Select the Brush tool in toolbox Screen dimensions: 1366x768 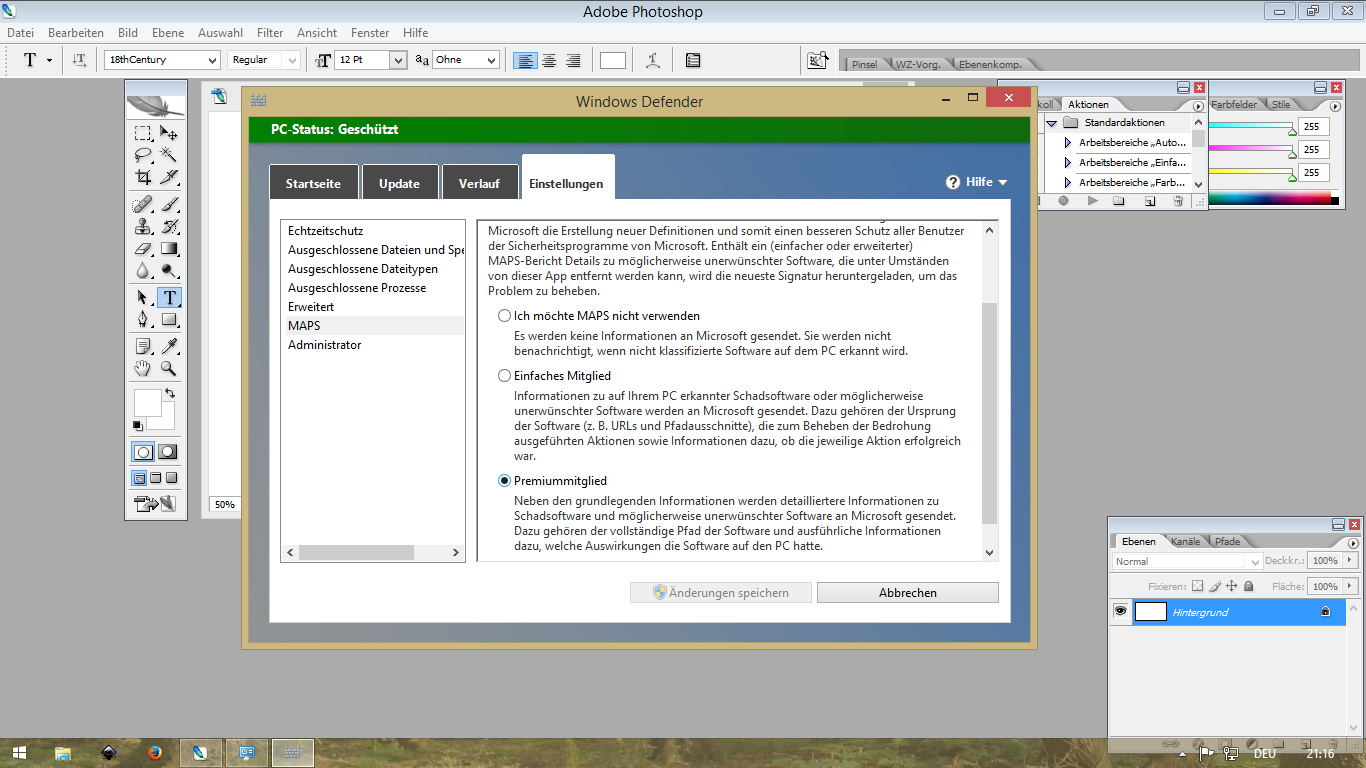pos(169,205)
